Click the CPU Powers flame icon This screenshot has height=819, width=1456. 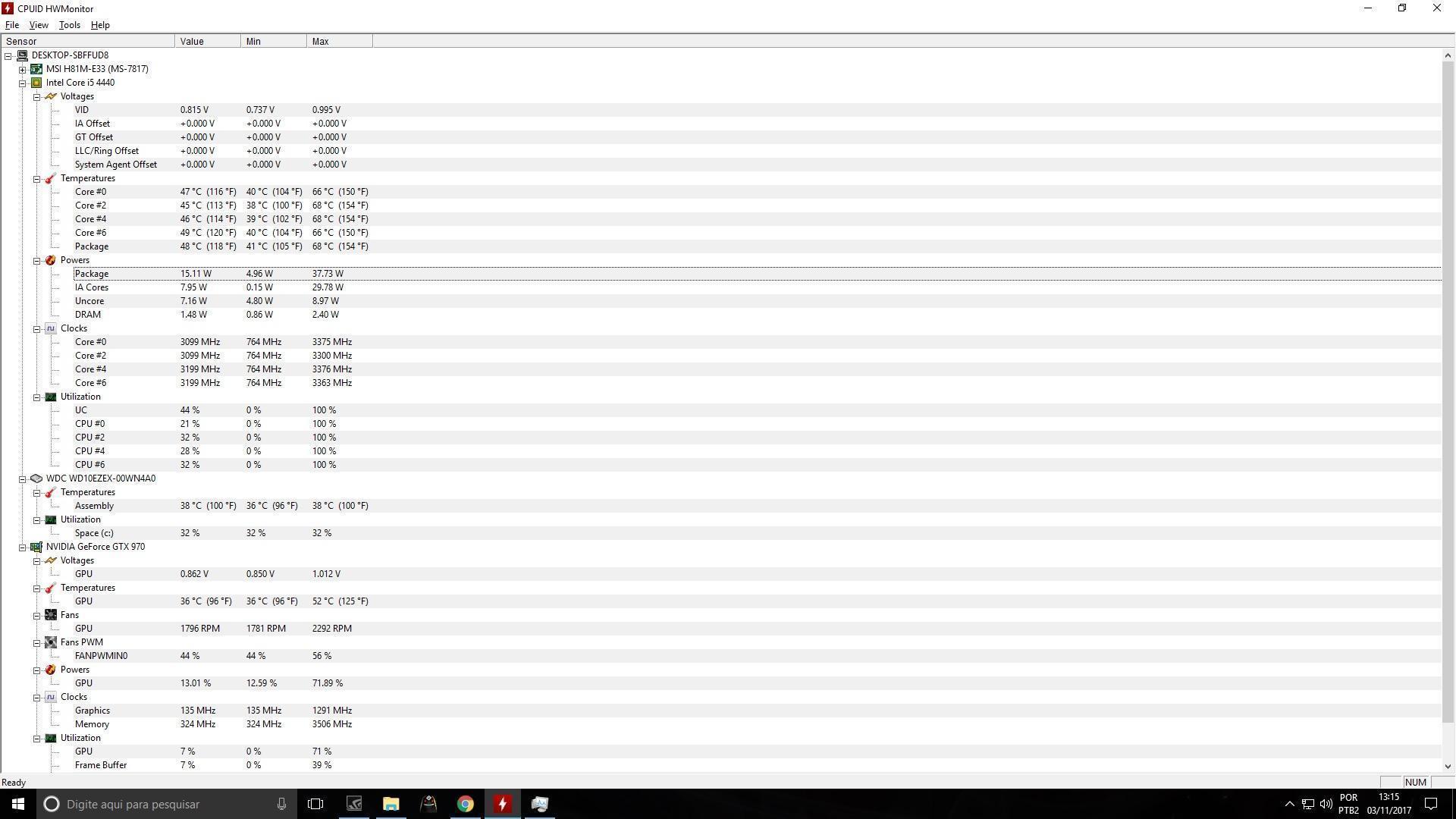(51, 260)
